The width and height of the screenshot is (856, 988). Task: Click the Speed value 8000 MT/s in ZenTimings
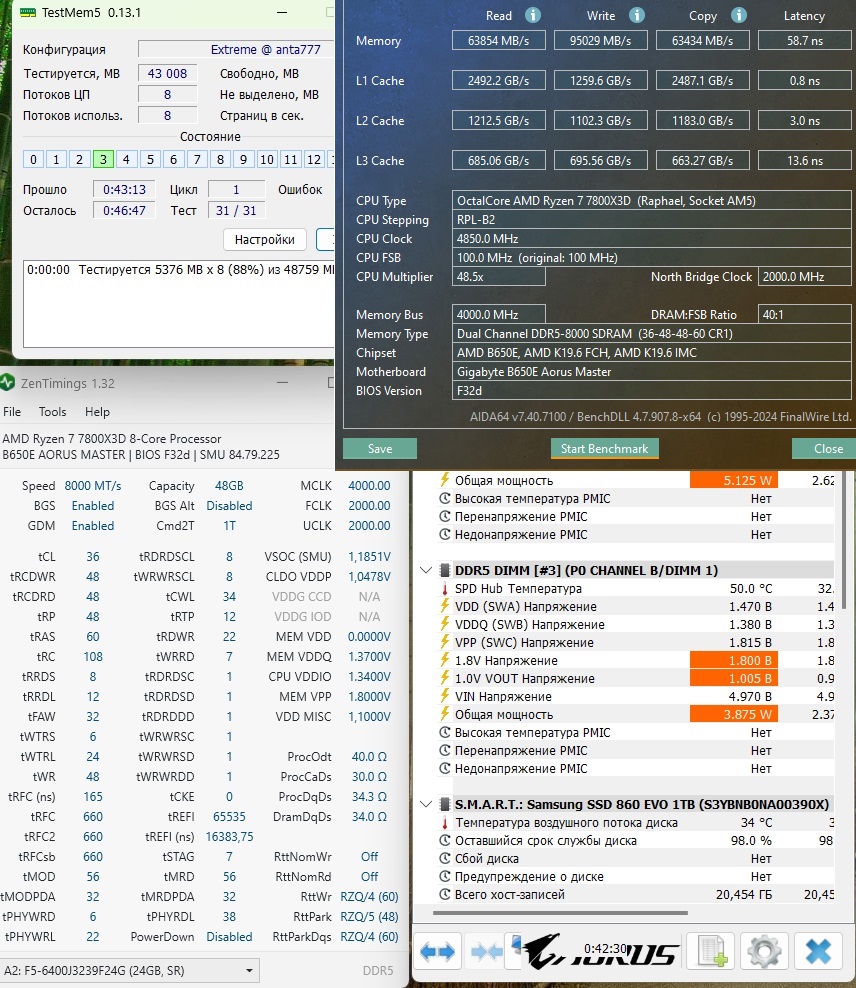click(x=93, y=486)
